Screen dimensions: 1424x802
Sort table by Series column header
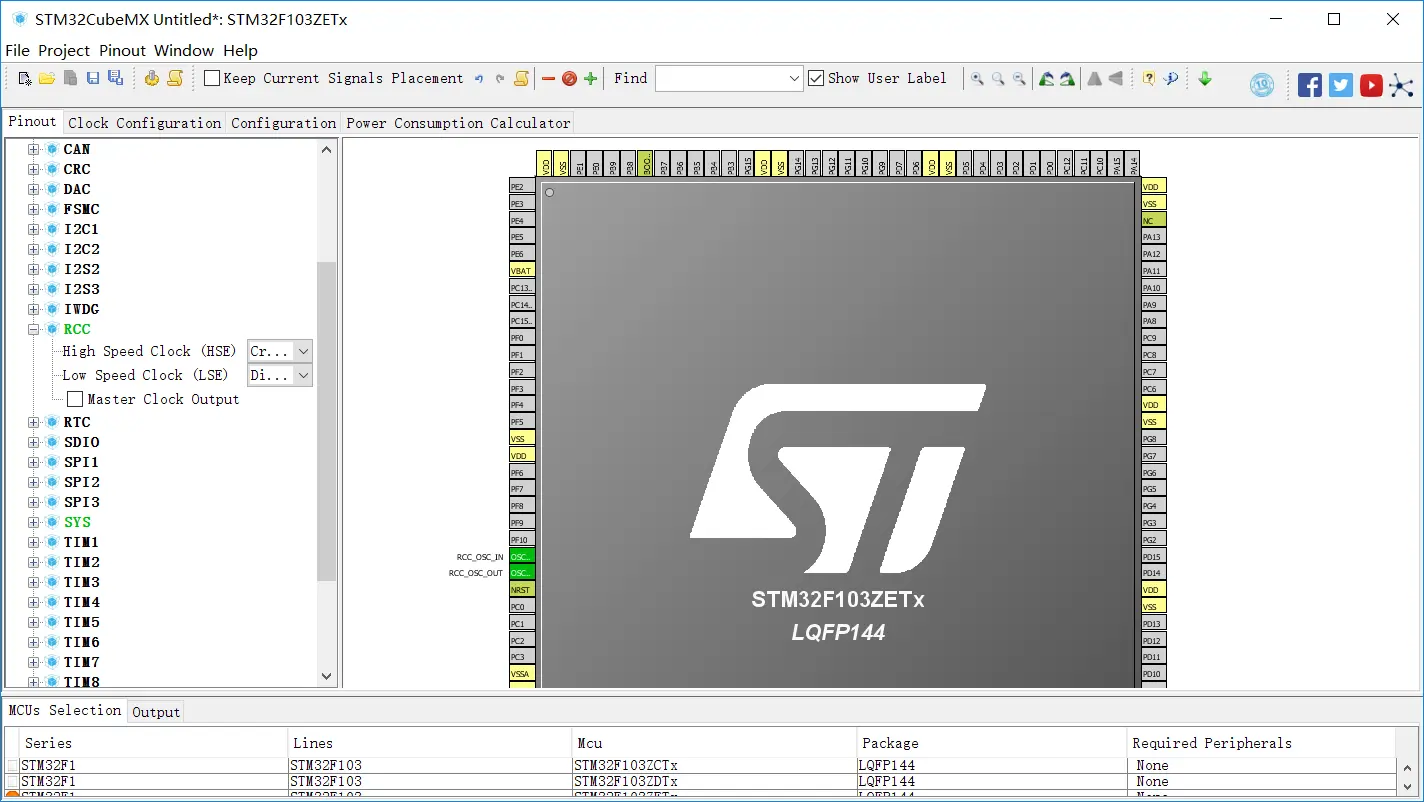point(152,743)
